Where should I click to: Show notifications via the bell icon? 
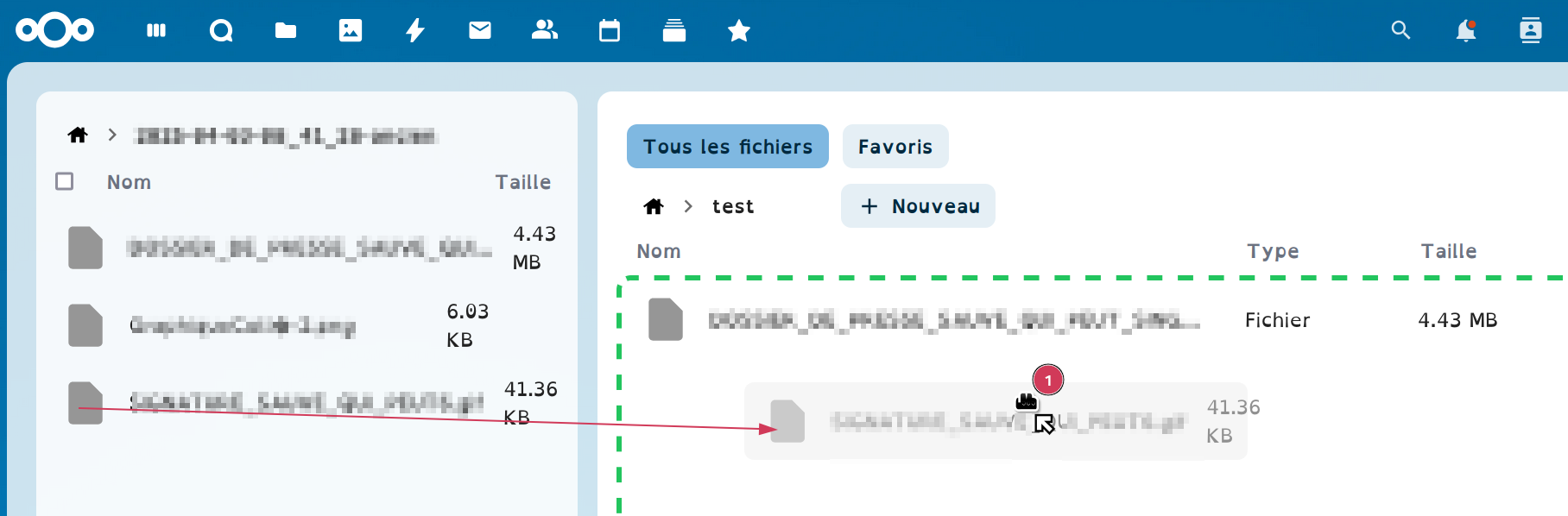click(x=1465, y=31)
